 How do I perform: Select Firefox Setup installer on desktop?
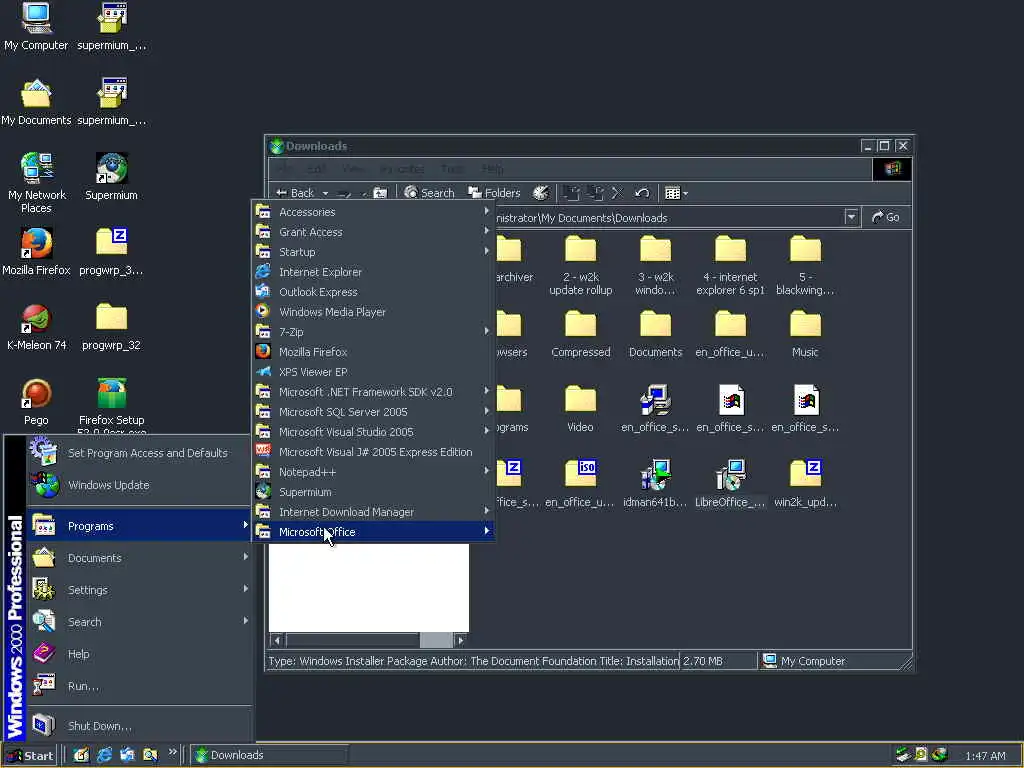[111, 405]
